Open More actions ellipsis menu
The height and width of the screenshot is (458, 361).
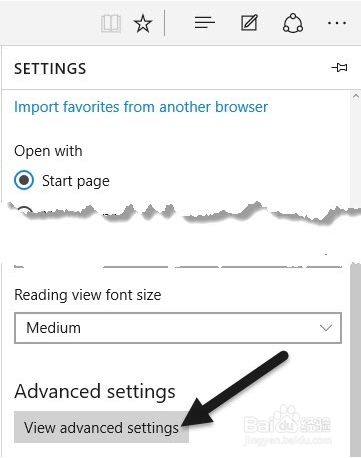click(337, 23)
